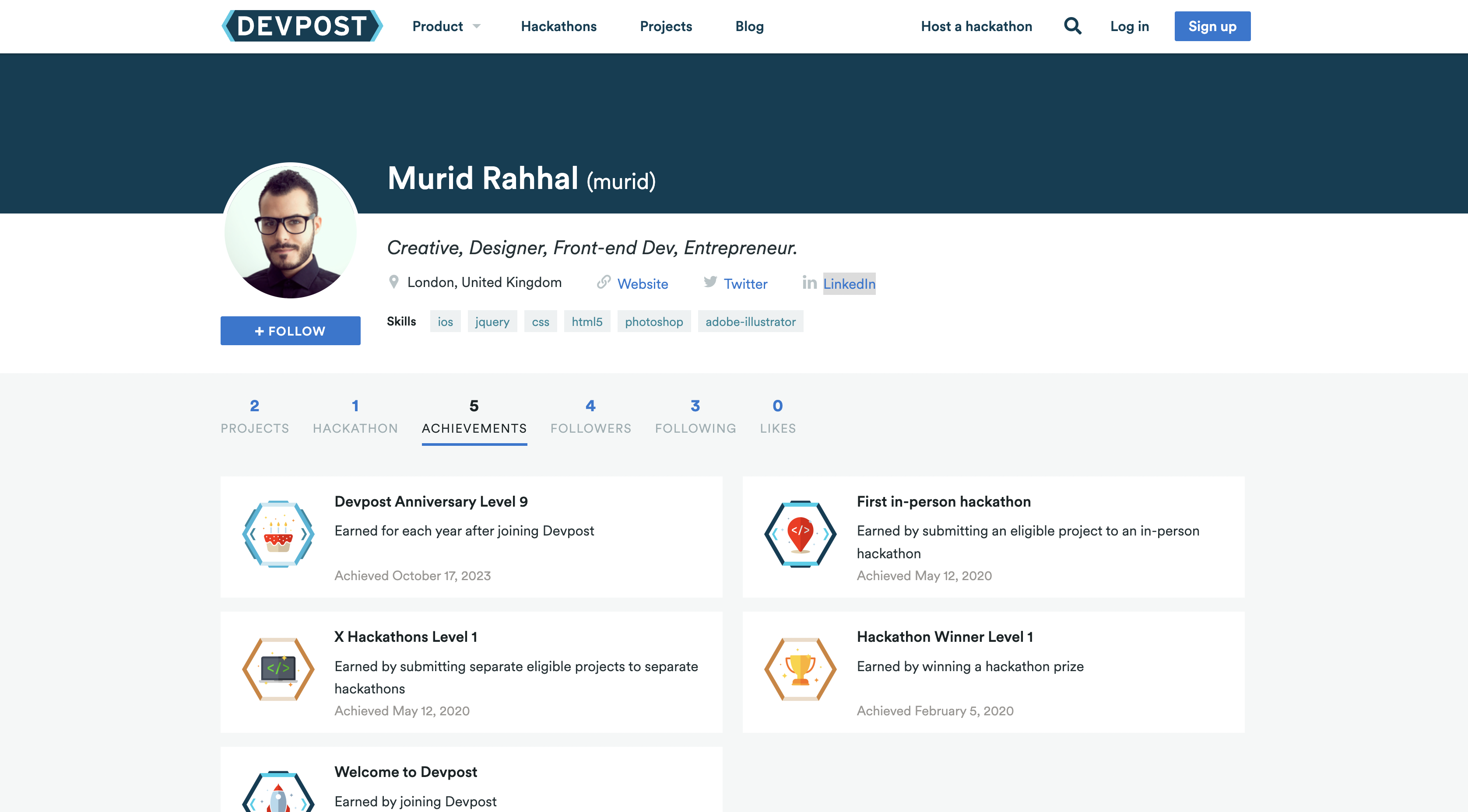Click Murid Rahhal's profile photo

pyautogui.click(x=290, y=231)
